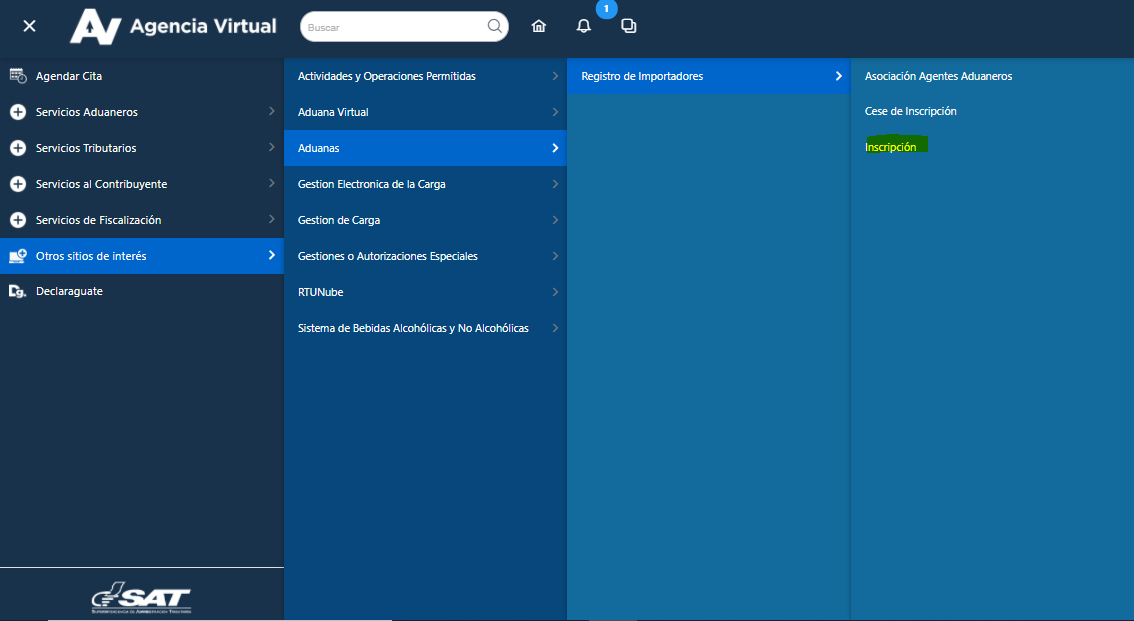Select Asociación Agentes Aduaneros

[938, 76]
